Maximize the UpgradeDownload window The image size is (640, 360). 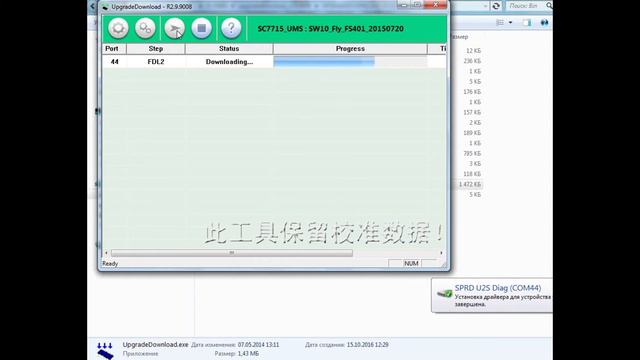coord(417,5)
